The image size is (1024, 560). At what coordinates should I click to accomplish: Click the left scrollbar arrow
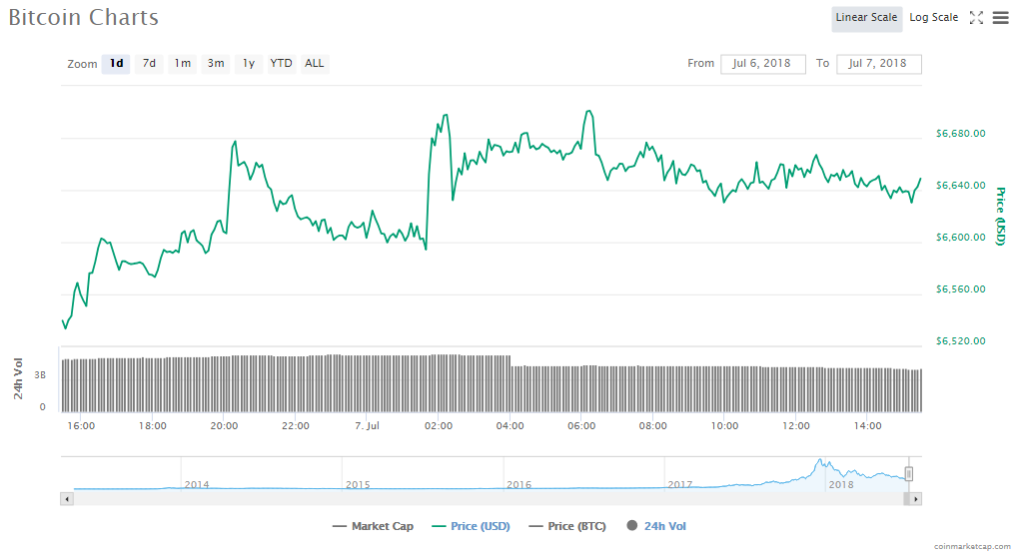tap(67, 498)
